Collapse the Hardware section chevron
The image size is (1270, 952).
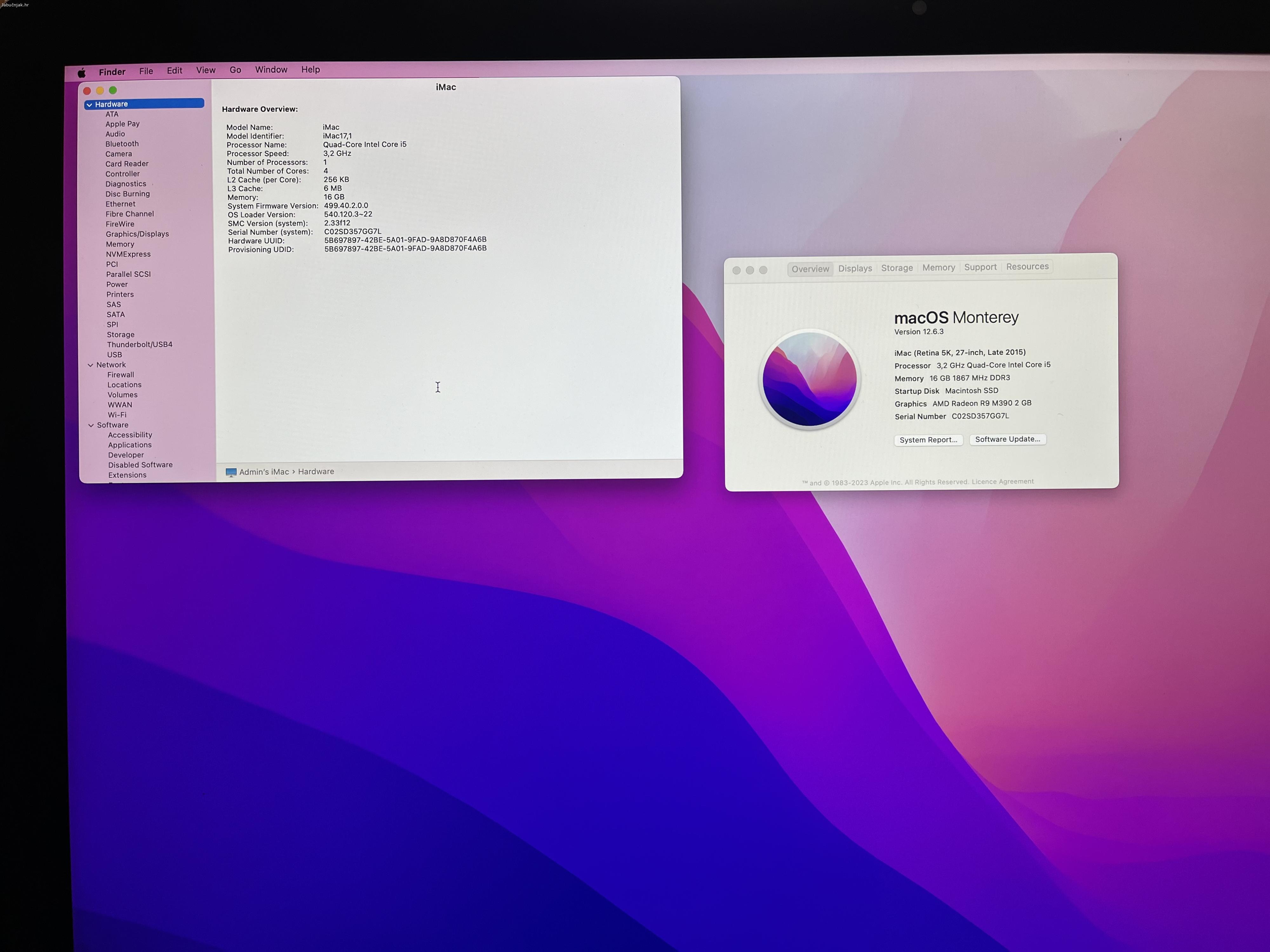pos(89,105)
